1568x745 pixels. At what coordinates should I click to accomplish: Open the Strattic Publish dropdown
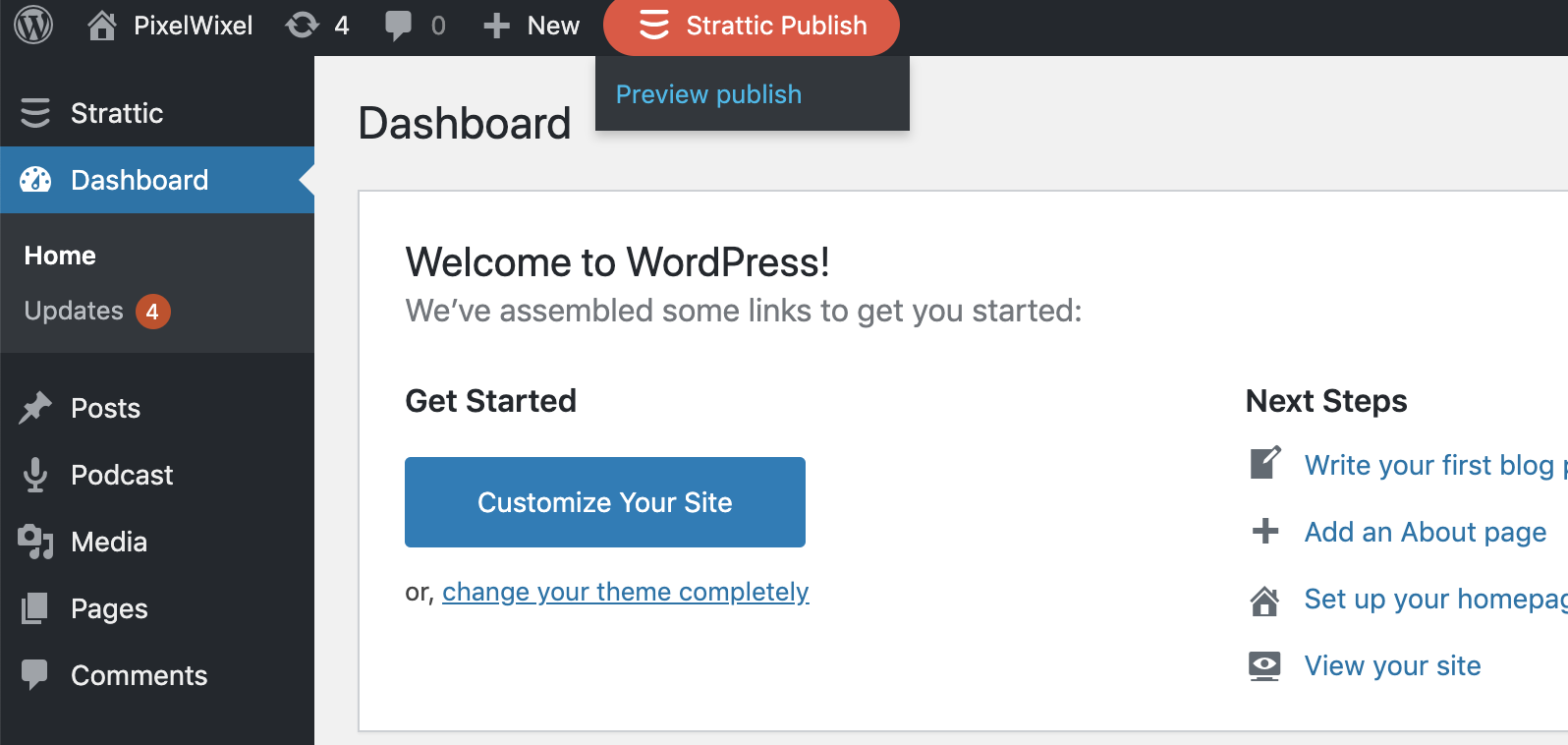click(x=752, y=26)
